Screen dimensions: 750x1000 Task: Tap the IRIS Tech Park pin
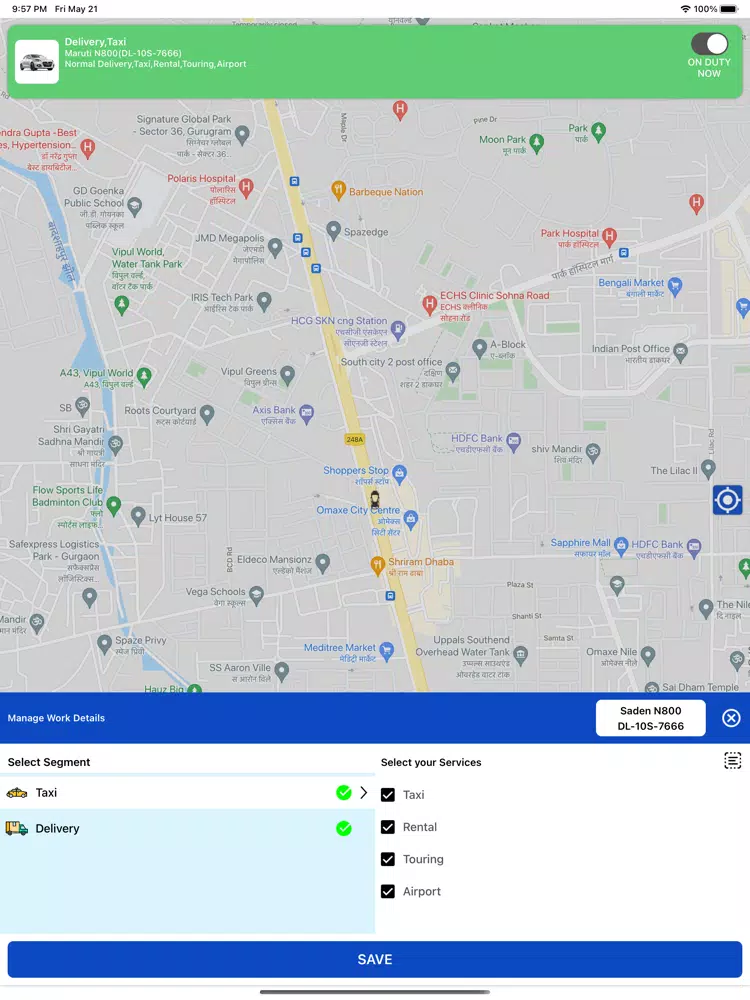coord(264,300)
